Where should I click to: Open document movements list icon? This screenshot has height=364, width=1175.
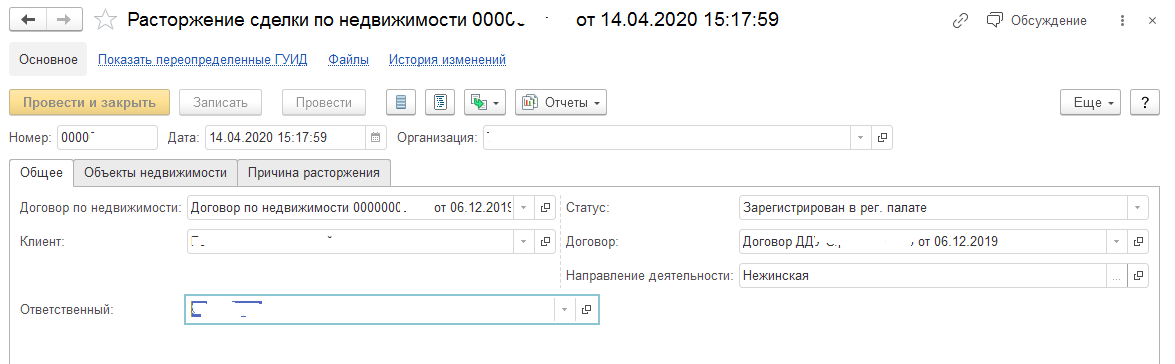click(x=401, y=103)
